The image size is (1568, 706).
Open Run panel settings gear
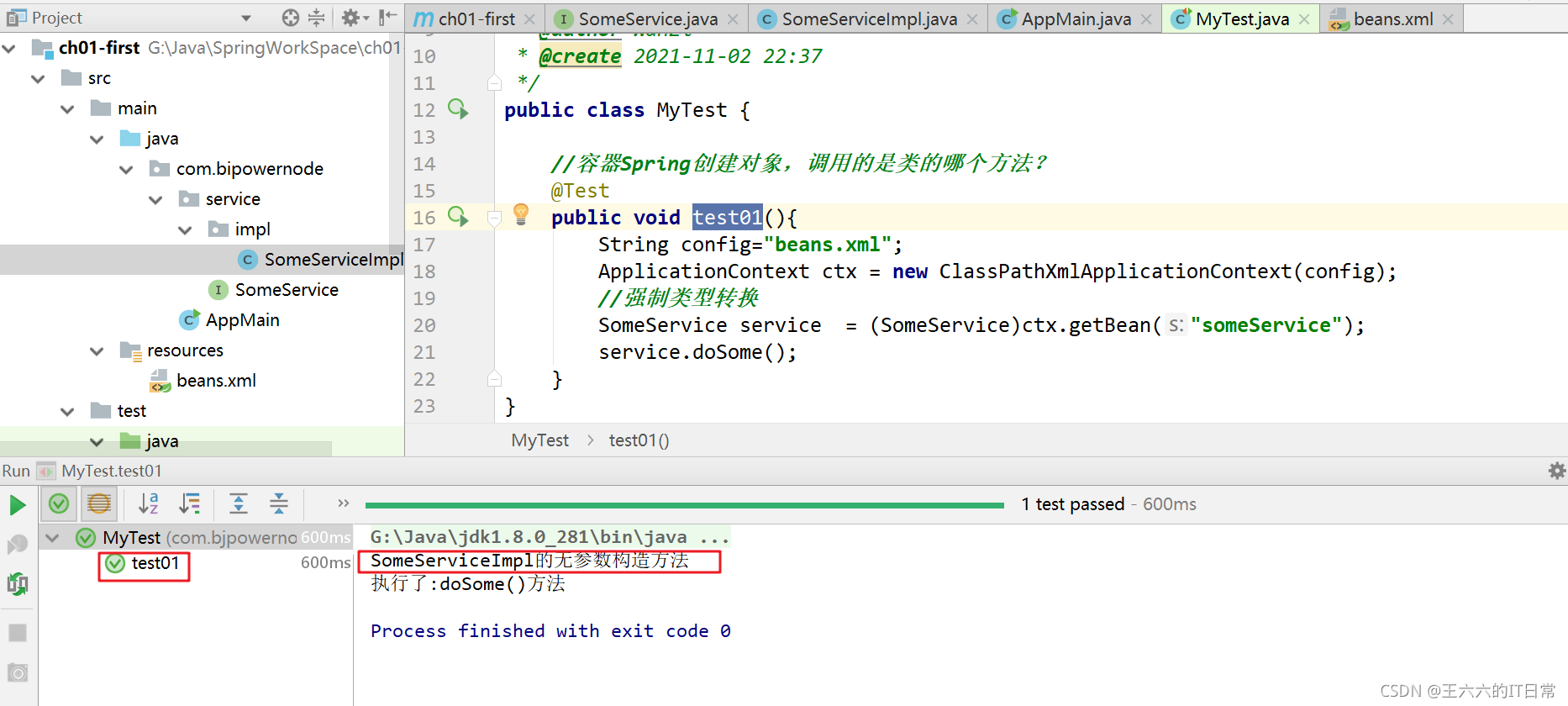tap(1556, 471)
